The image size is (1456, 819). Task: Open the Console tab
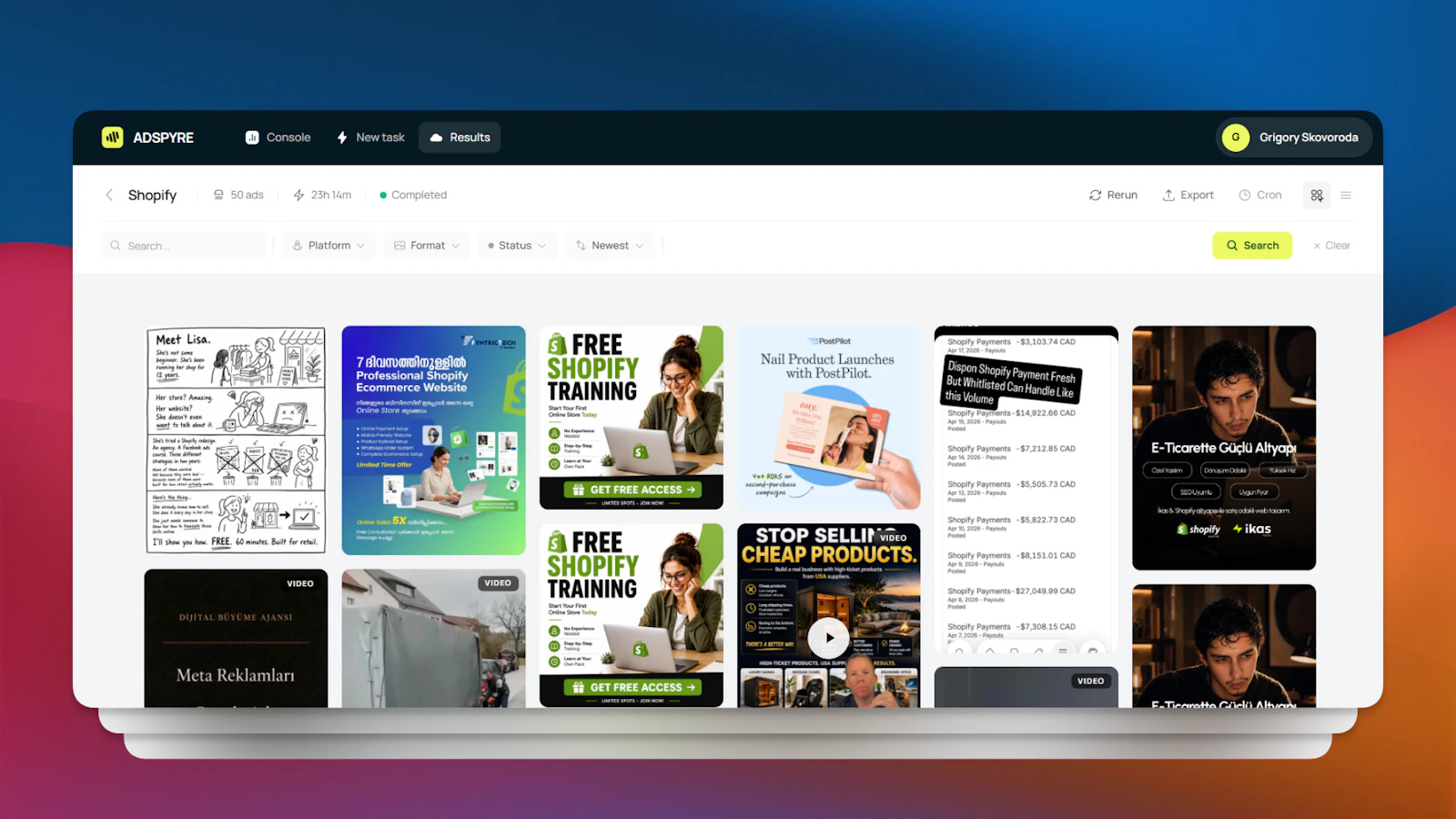(x=278, y=137)
